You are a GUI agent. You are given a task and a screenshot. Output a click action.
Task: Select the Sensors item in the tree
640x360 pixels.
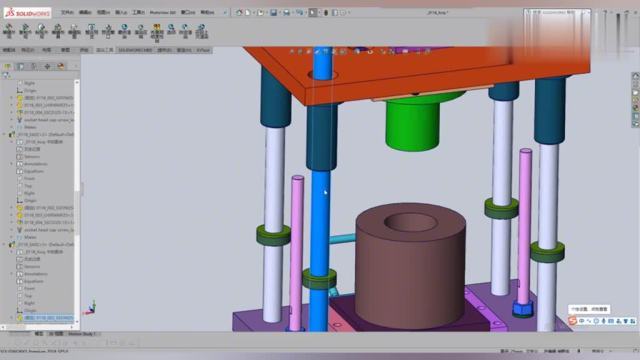[x=32, y=157]
